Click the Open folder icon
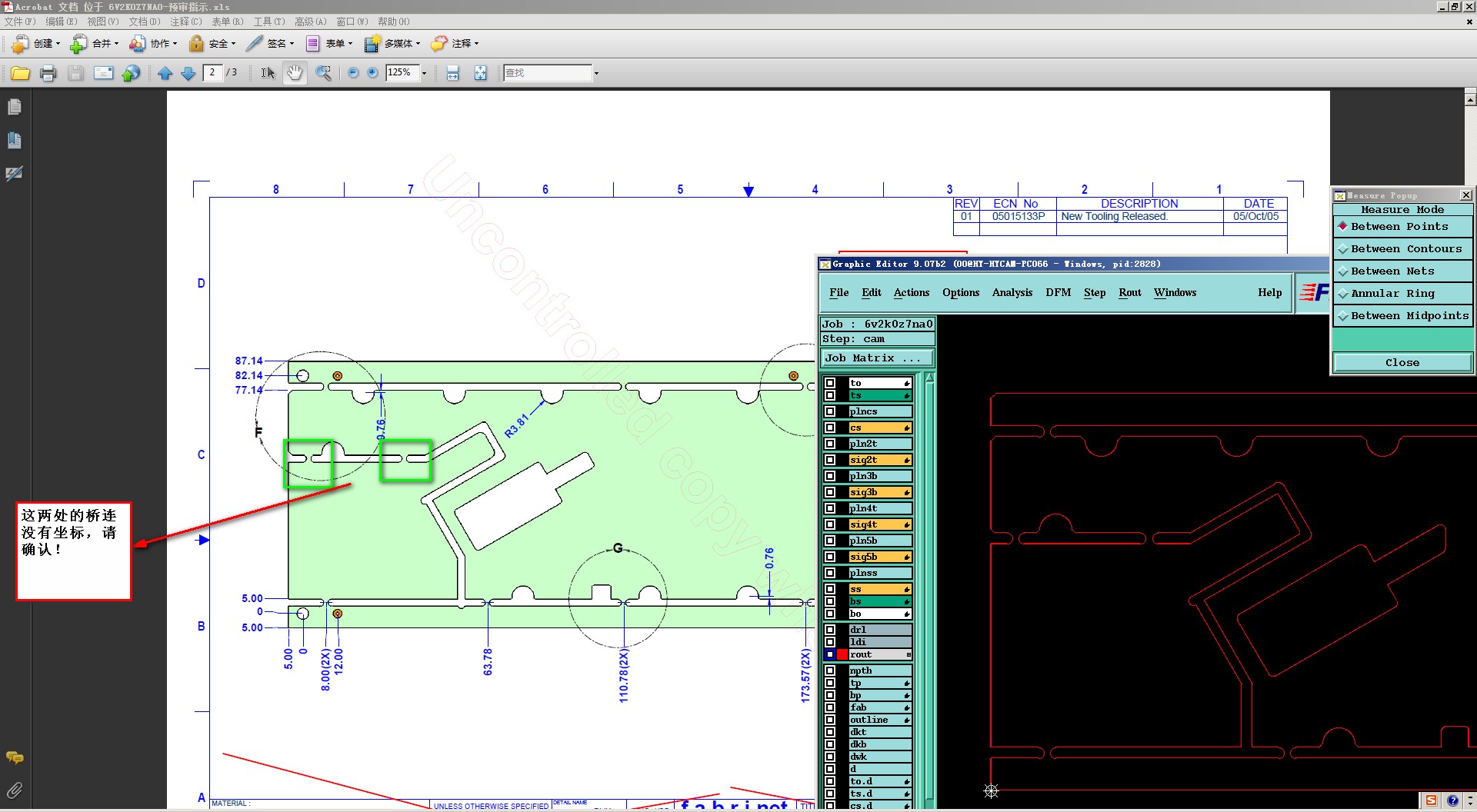This screenshot has width=1477, height=812. click(x=21, y=73)
